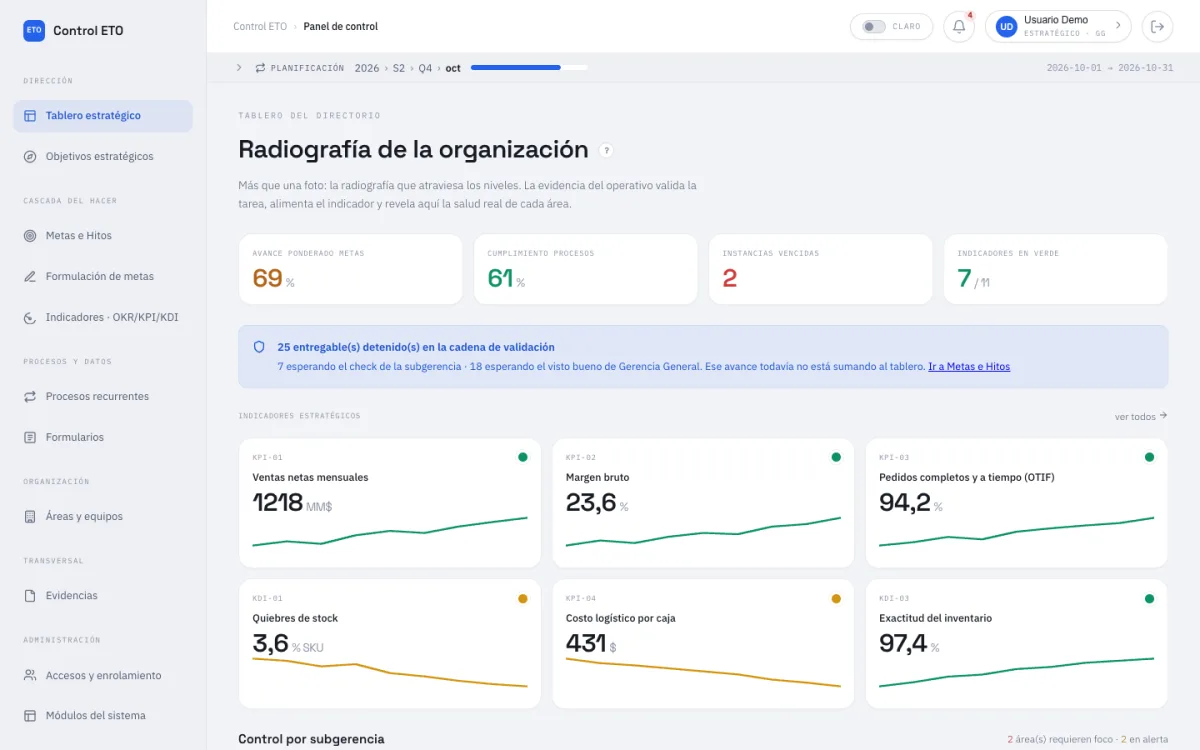Image resolution: width=1200 pixels, height=750 pixels.
Task: Click the Áreas y equipos building icon
Action: coord(30,517)
